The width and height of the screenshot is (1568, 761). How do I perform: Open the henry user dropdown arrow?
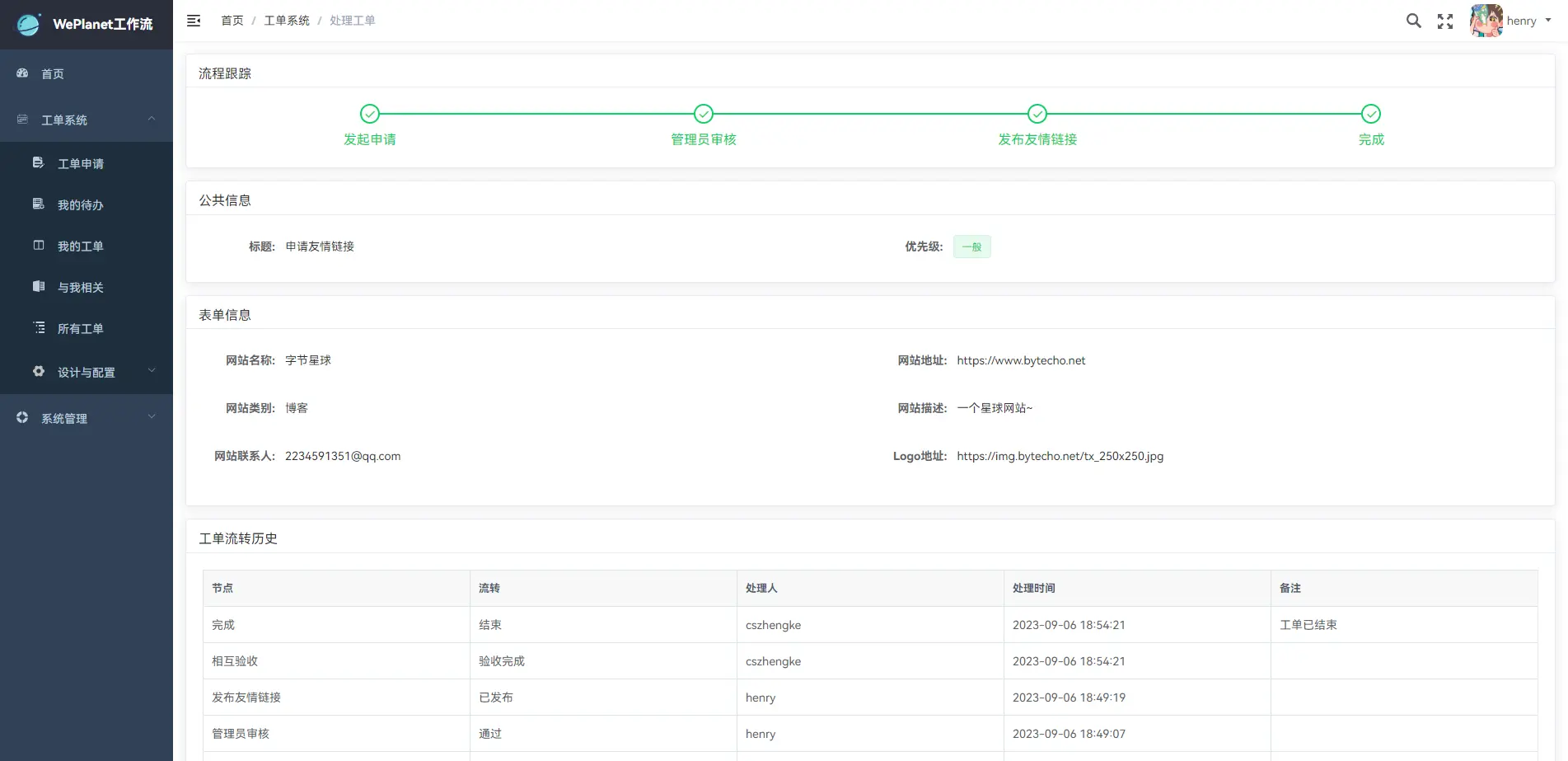(1548, 21)
